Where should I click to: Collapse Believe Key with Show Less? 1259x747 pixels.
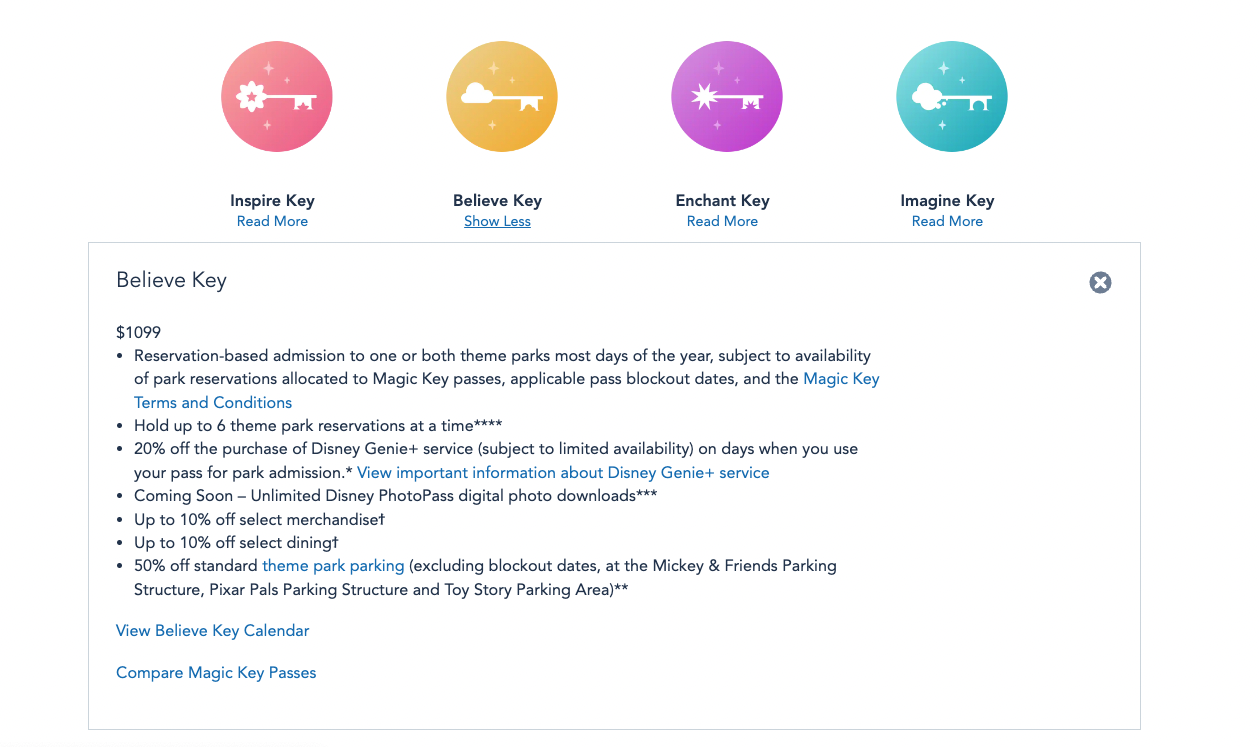pos(497,222)
